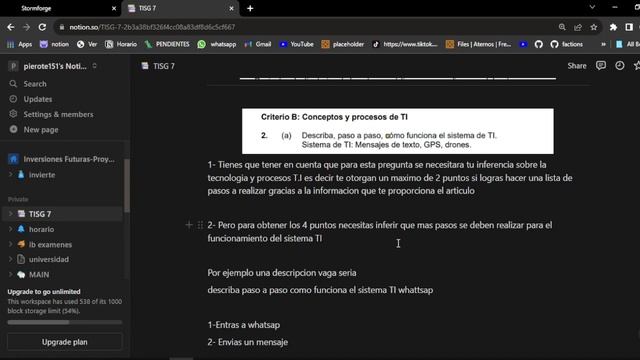The width and height of the screenshot is (640, 360).
Task: Click the sidebar scrollbar
Action: [127, 186]
